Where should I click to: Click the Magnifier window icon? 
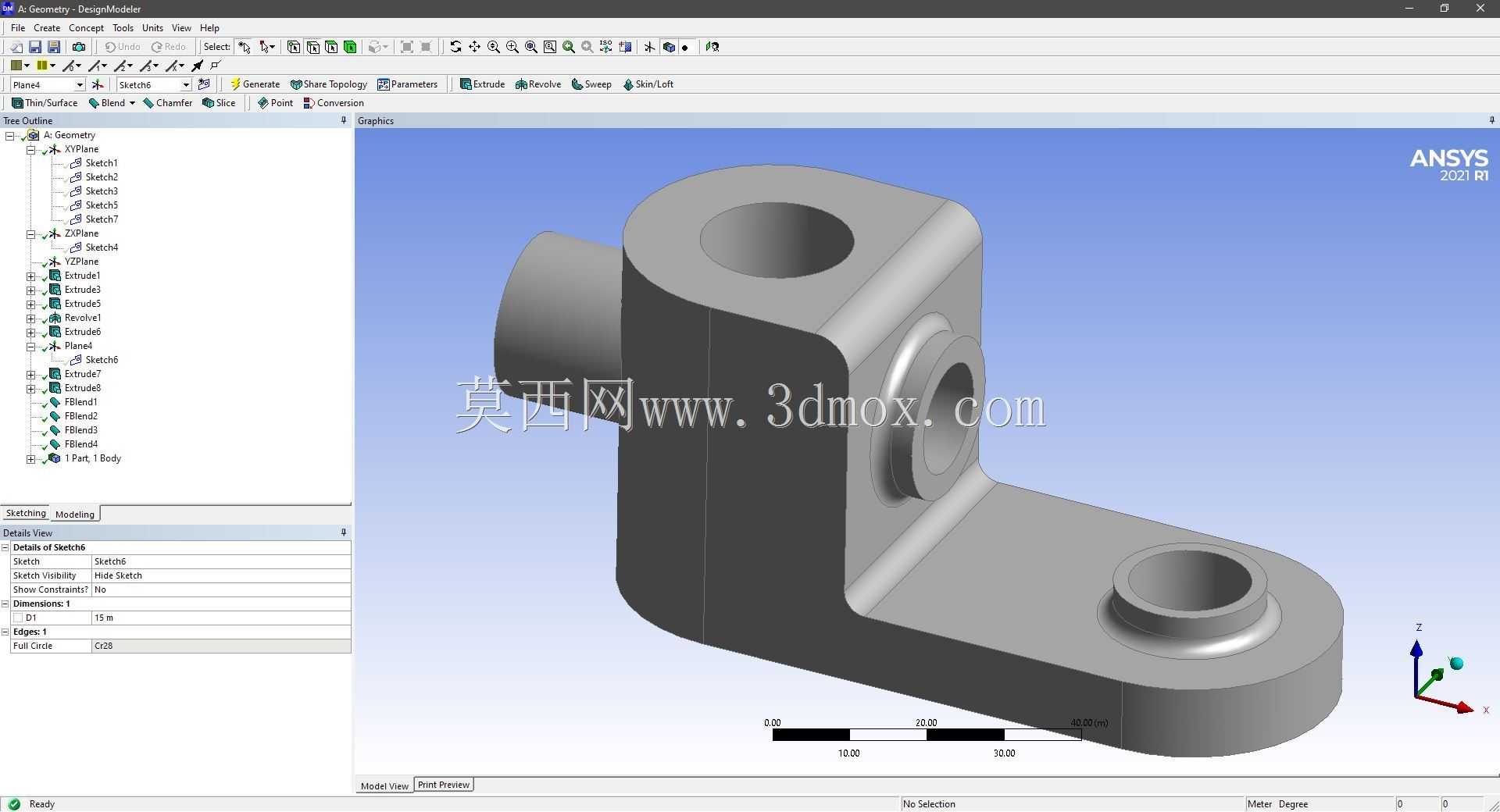pyautogui.click(x=549, y=47)
